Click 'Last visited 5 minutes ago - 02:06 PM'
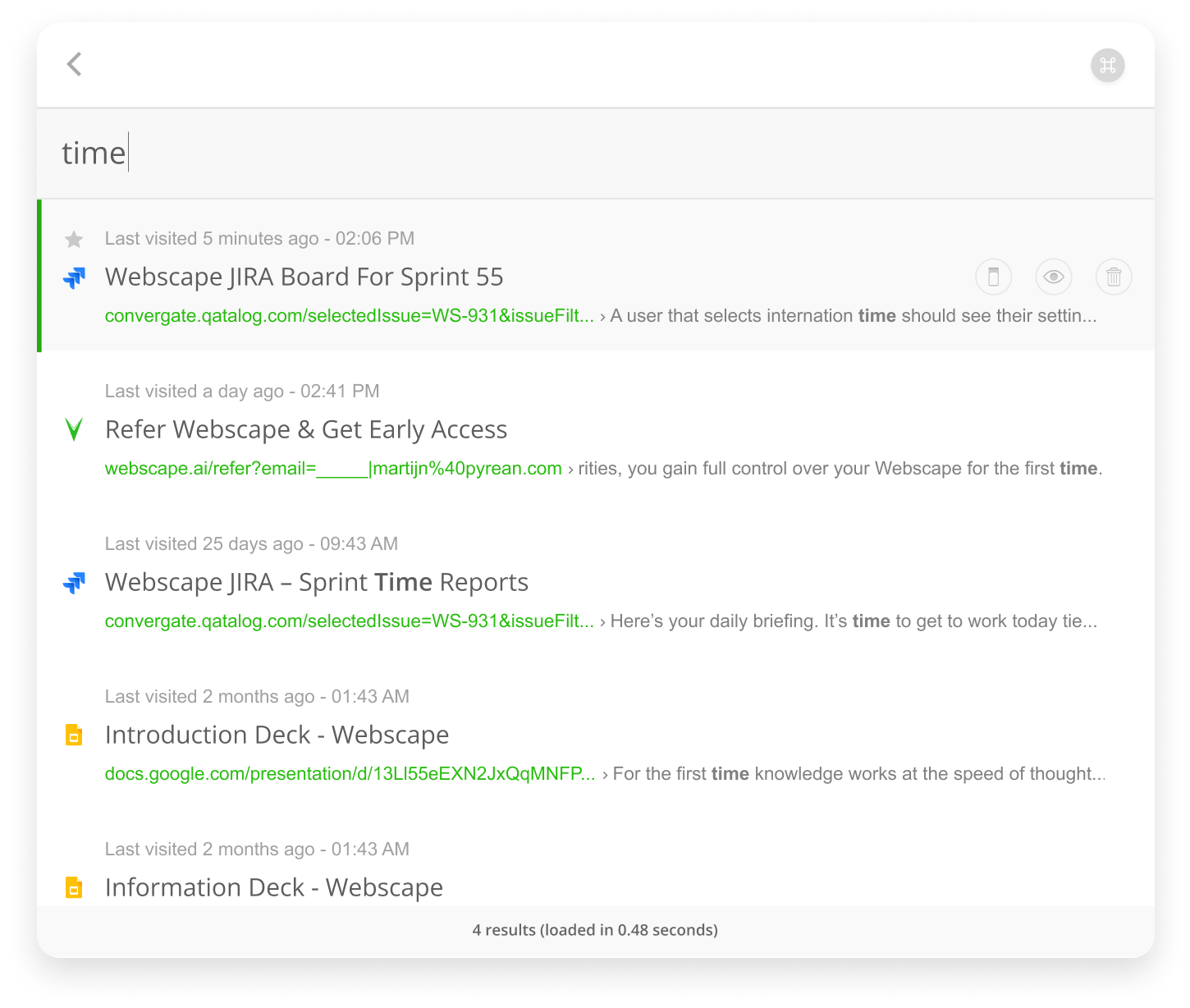The height and width of the screenshot is (1008, 1190). [259, 239]
